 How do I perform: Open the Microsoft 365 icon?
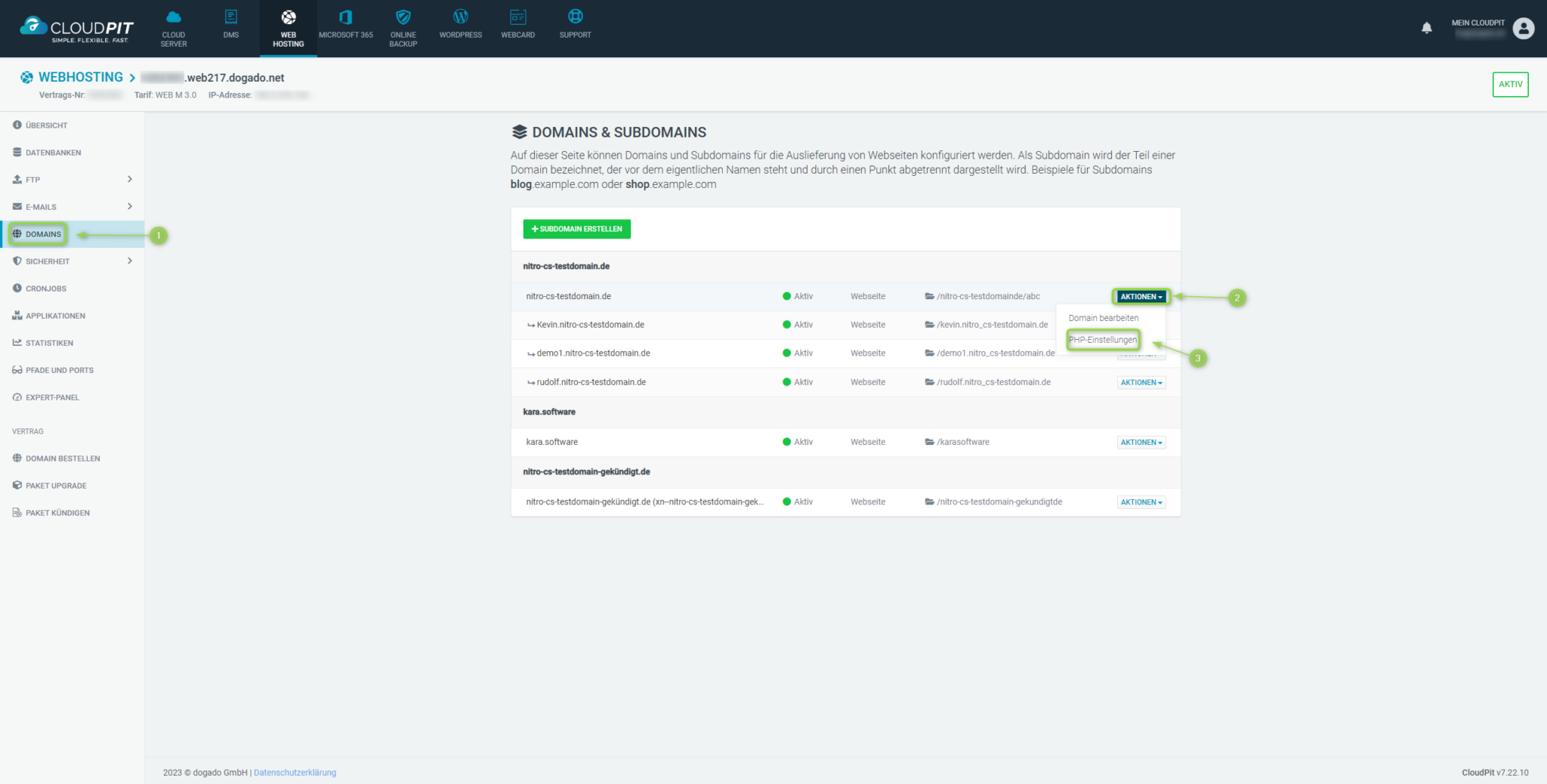click(x=345, y=17)
